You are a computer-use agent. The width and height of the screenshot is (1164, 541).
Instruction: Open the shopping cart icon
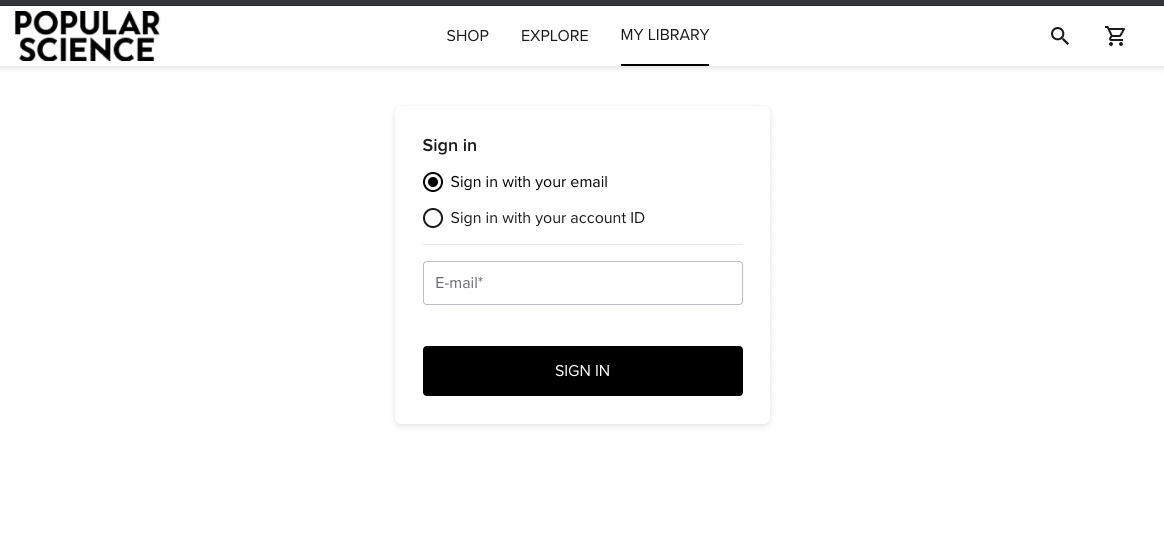point(1115,36)
